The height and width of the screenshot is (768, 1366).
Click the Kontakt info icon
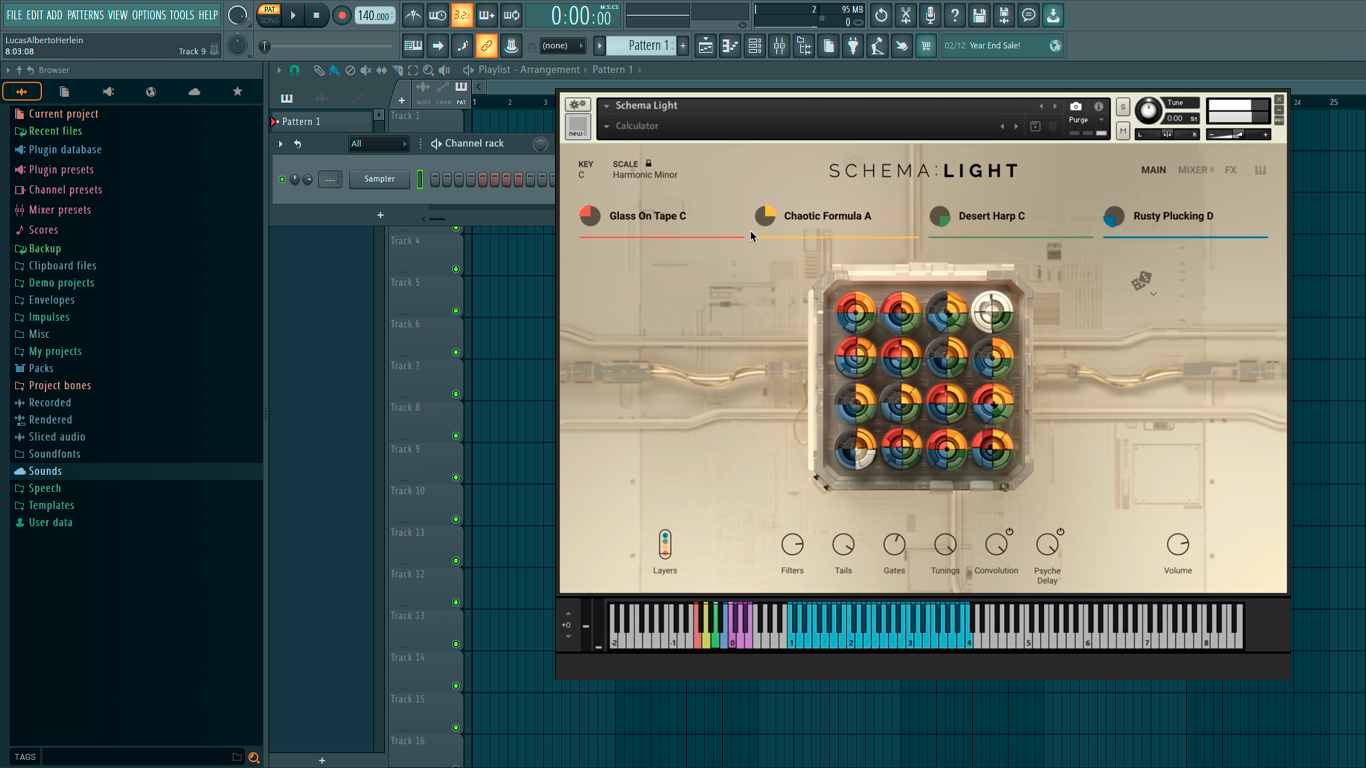click(x=1098, y=106)
